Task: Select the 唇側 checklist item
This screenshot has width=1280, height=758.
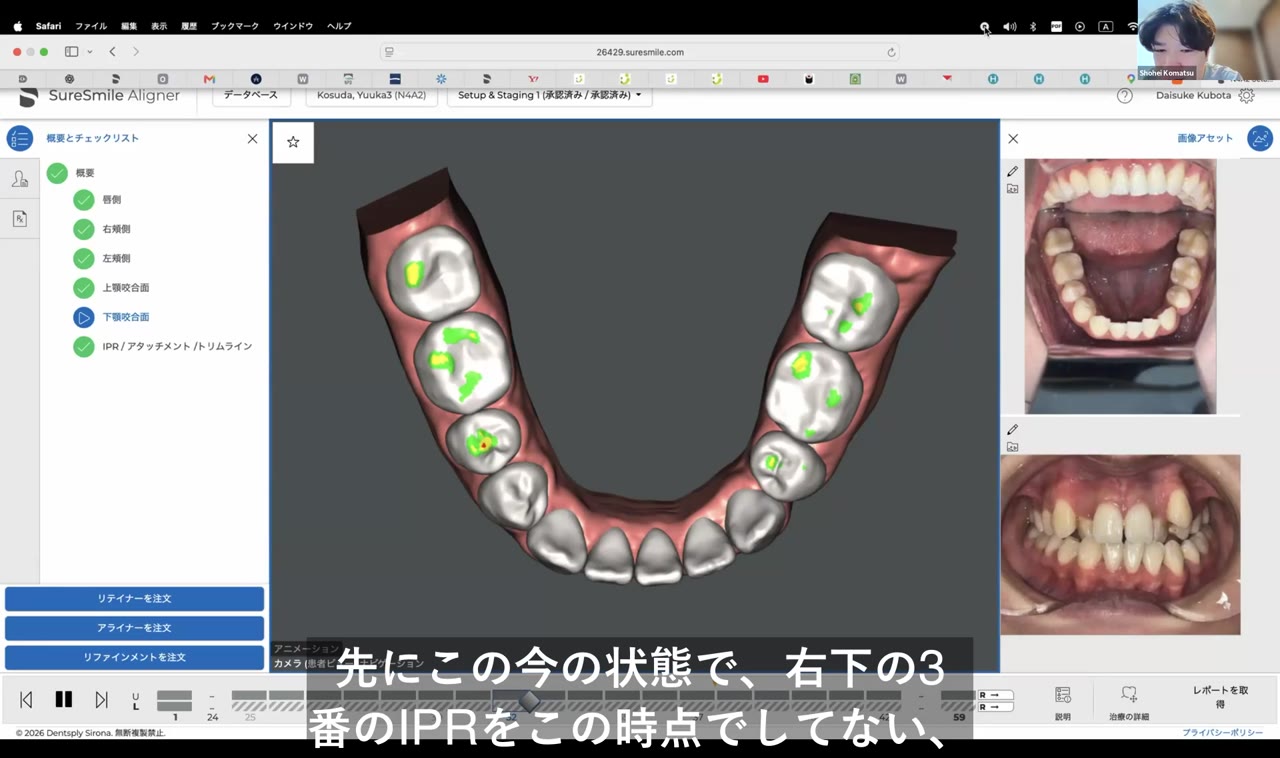Action: click(x=112, y=200)
